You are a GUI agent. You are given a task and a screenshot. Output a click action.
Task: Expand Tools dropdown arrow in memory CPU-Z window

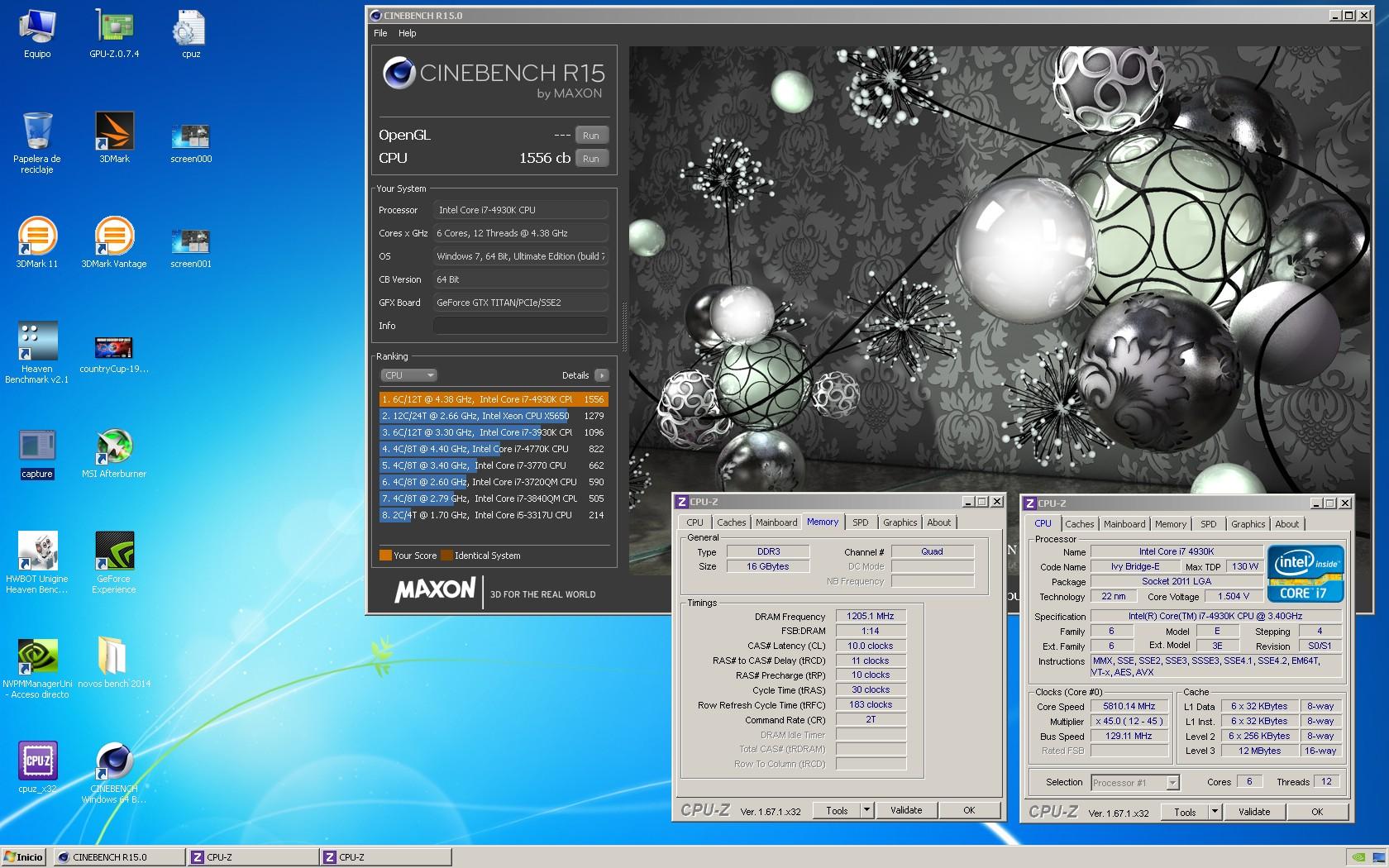tap(866, 811)
